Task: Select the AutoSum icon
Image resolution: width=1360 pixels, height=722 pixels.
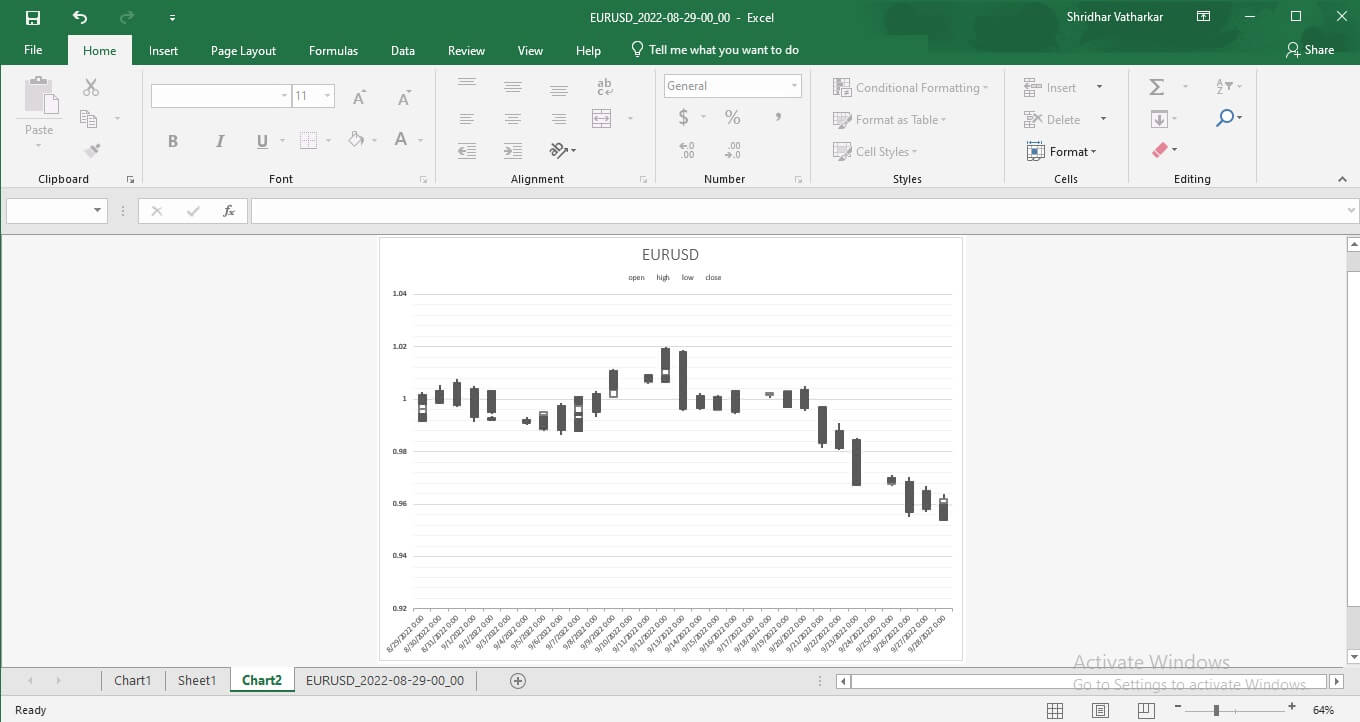Action: coord(1156,86)
